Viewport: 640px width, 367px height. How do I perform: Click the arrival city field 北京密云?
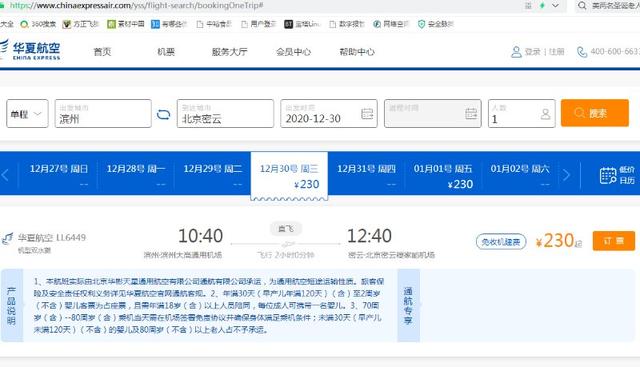click(x=225, y=113)
